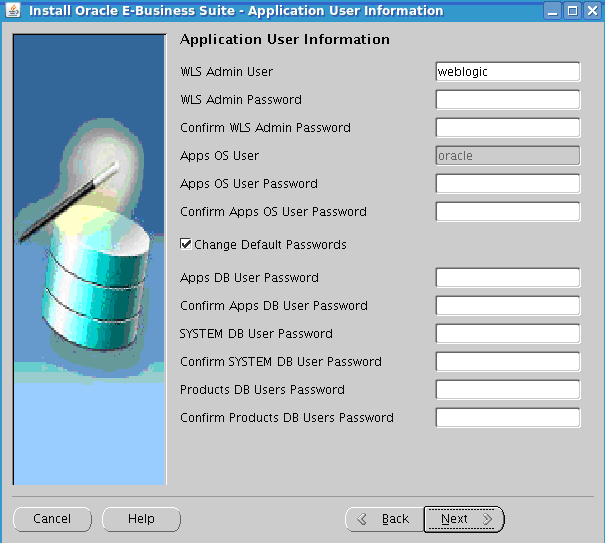
Task: Click the Next button
Action: tap(464, 519)
